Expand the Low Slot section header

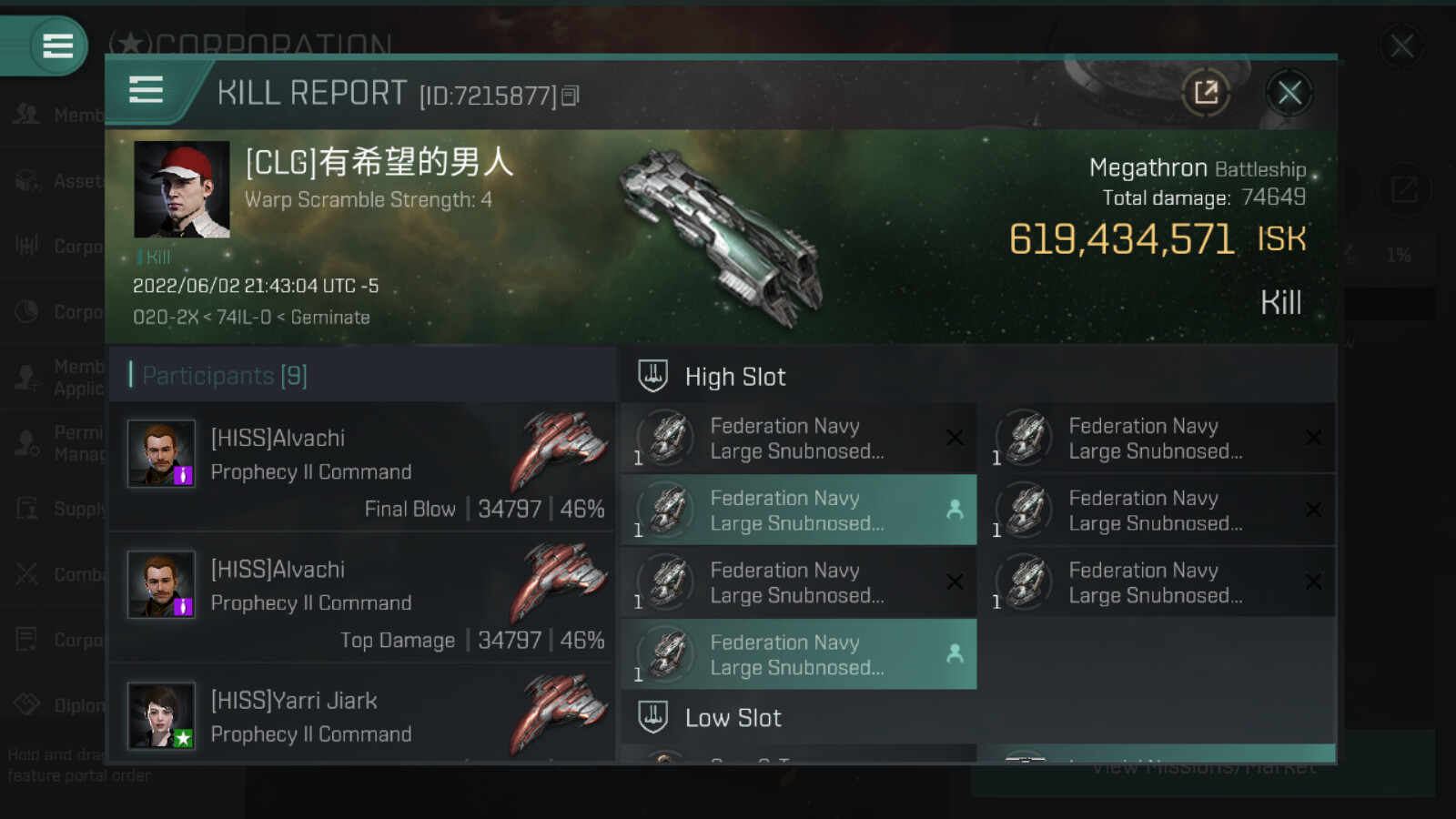(x=978, y=717)
